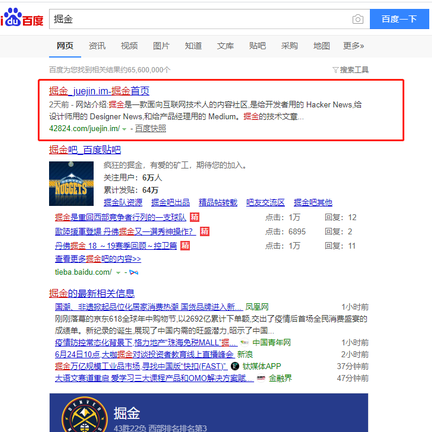Click the 关注用户: 6万人 text
432x432 pixels.
pyautogui.click(x=133, y=178)
